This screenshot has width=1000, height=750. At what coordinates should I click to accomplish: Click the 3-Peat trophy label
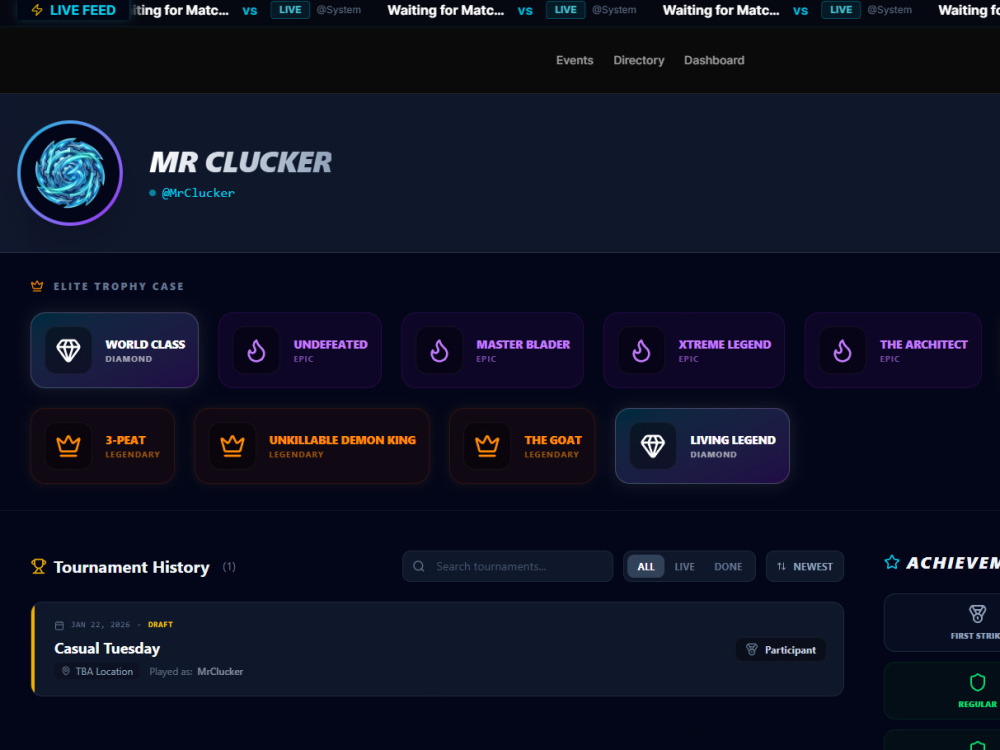(x=126, y=440)
